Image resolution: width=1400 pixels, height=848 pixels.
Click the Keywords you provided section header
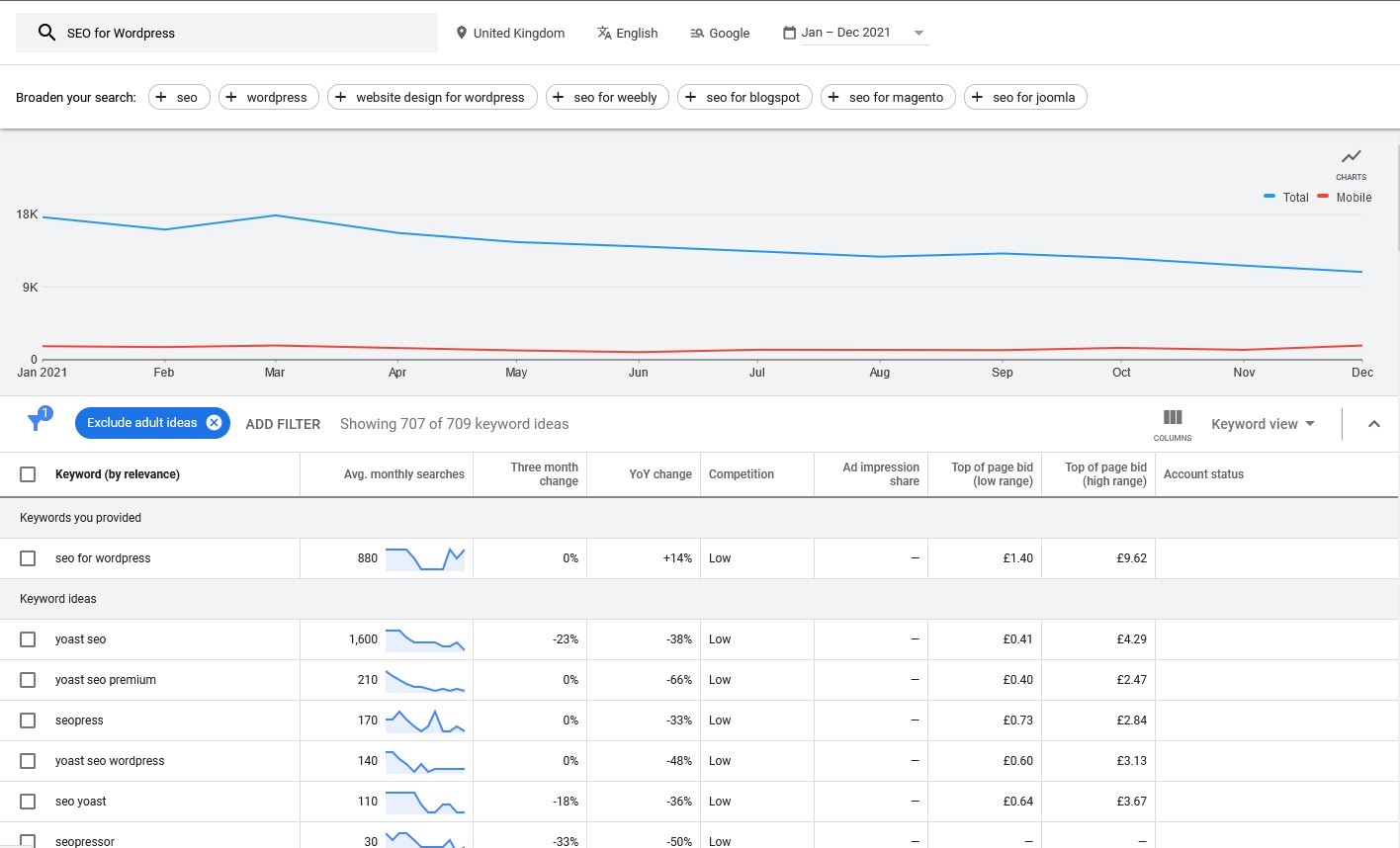pos(80,518)
